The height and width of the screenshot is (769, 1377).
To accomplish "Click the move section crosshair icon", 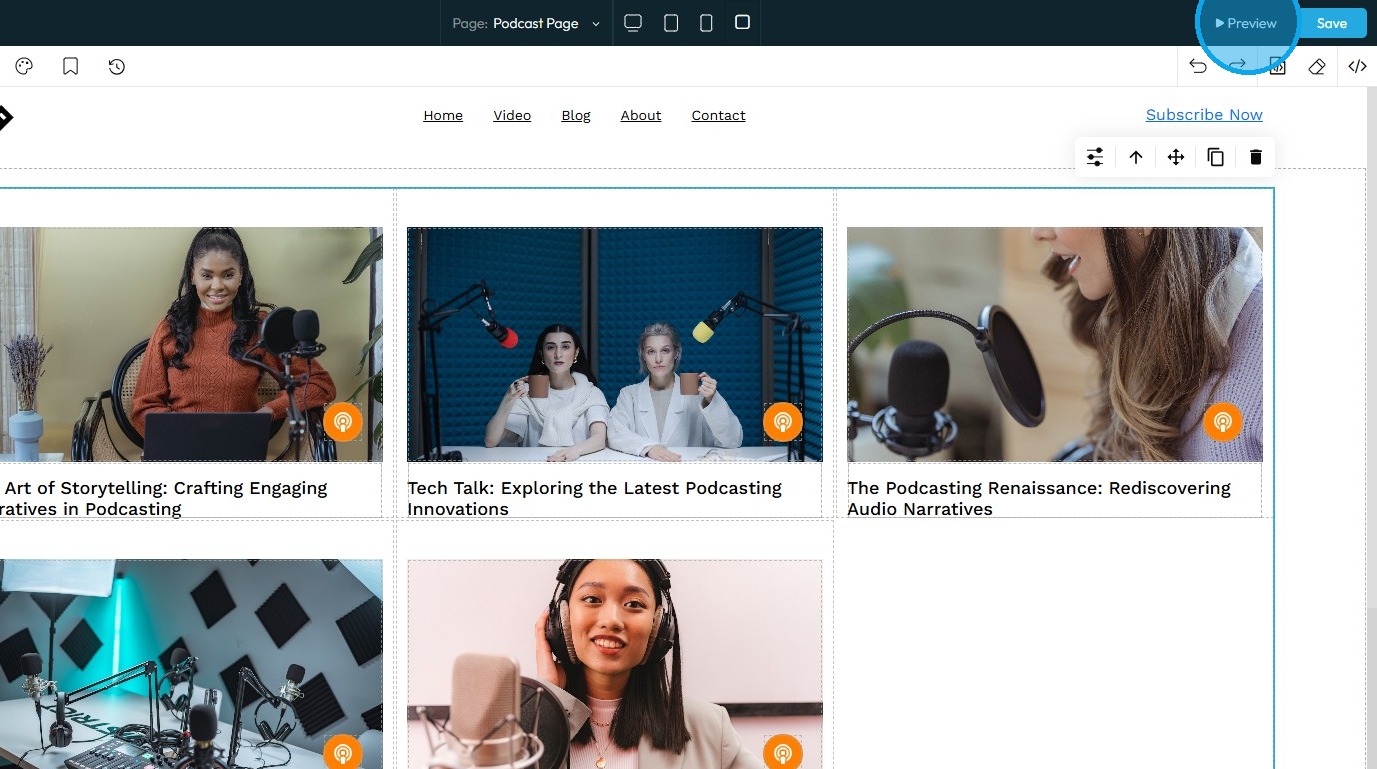I will (1176, 157).
